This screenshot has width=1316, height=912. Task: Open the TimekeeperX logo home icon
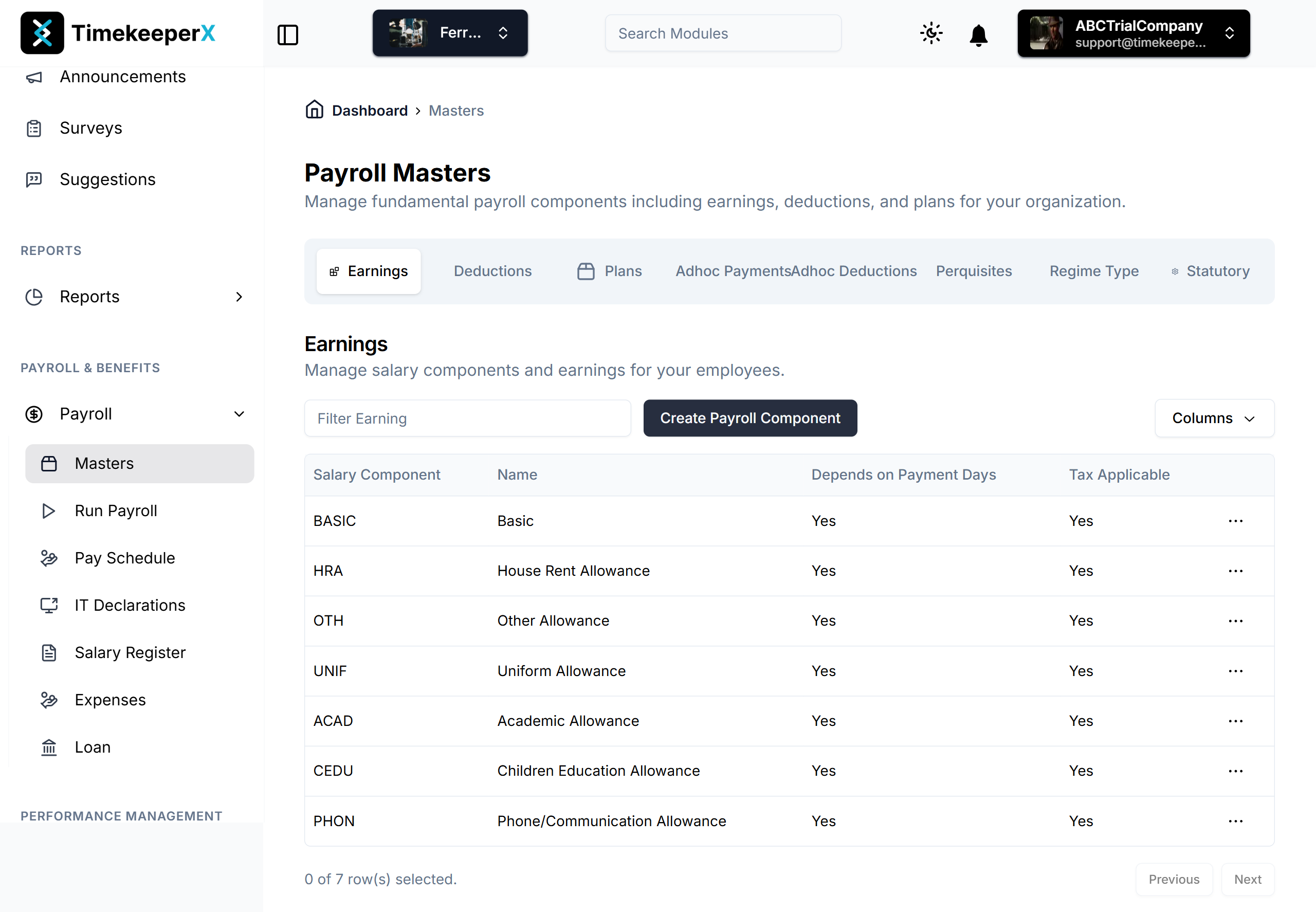pos(43,32)
